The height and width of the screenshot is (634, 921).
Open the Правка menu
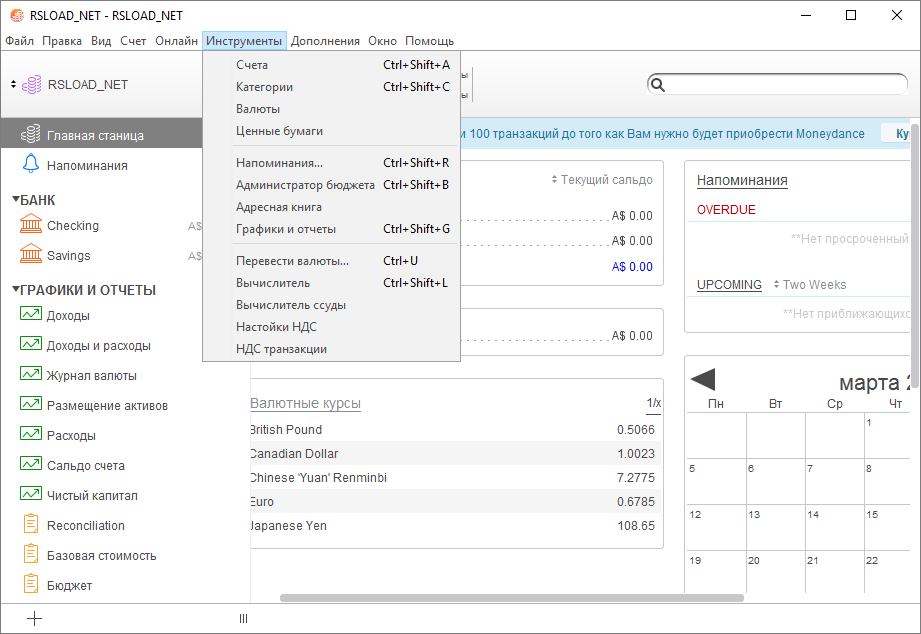coord(62,41)
